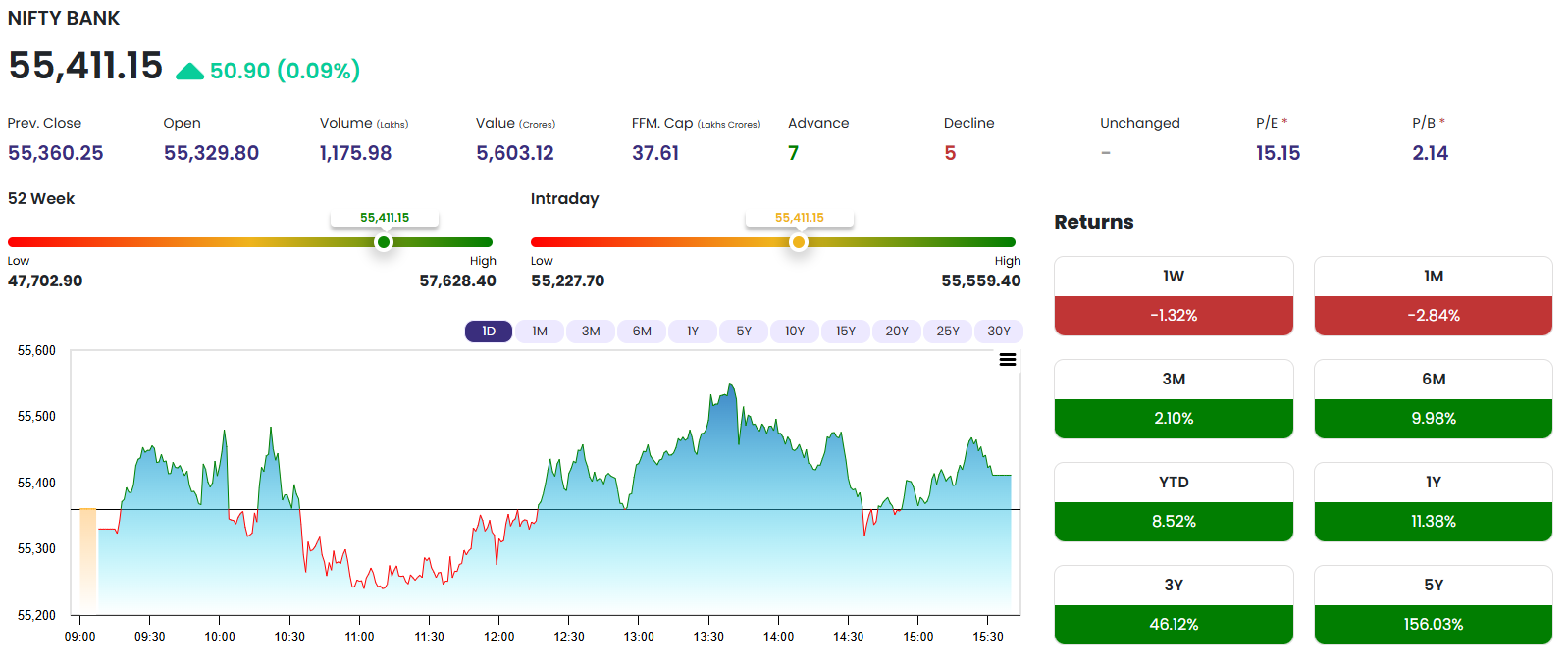Image resolution: width=1568 pixels, height=664 pixels.
Task: Click the index price 55,411.15 headline
Action: point(85,66)
